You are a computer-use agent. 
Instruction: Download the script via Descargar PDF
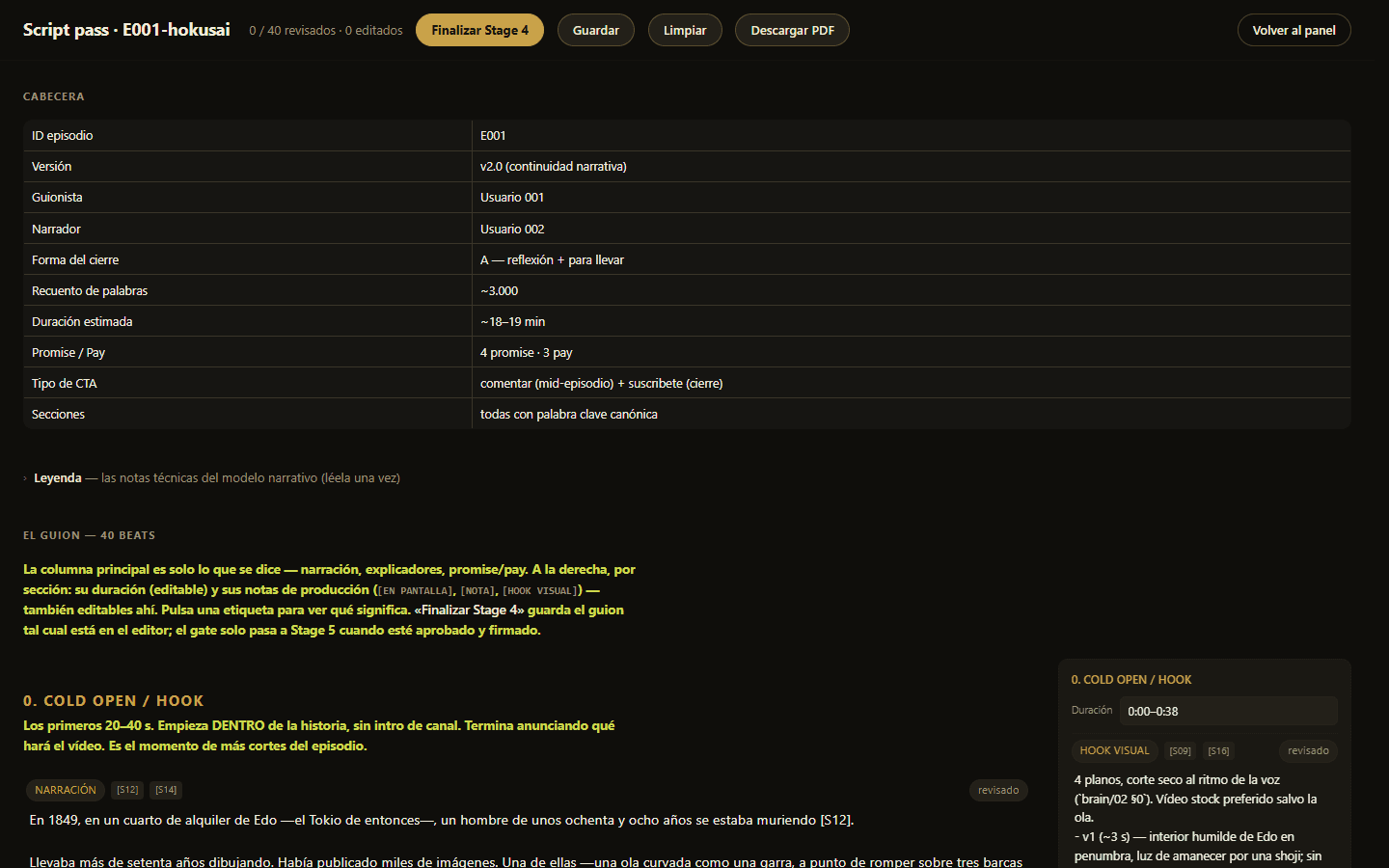[x=793, y=30]
